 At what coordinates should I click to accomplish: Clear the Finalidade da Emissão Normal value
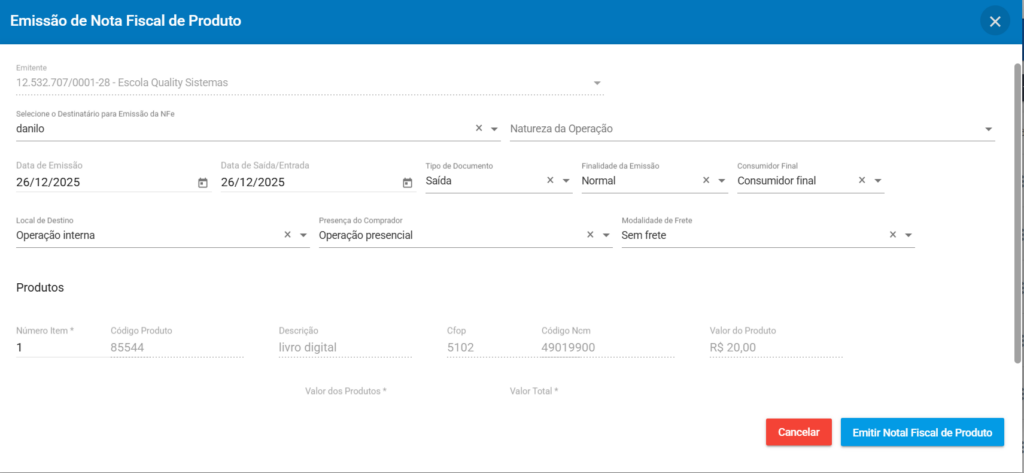706,181
